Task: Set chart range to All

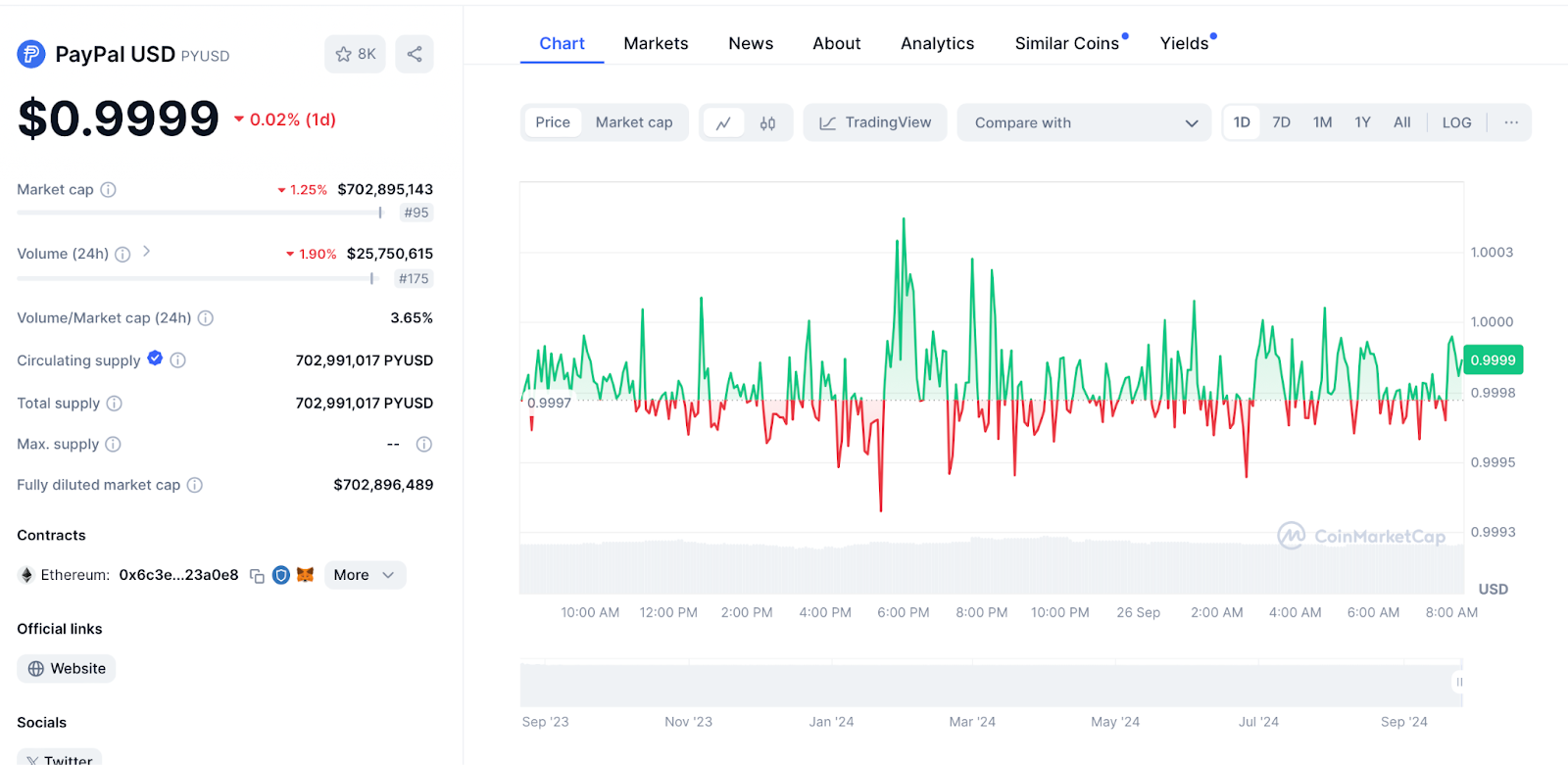Action: coord(1402,122)
